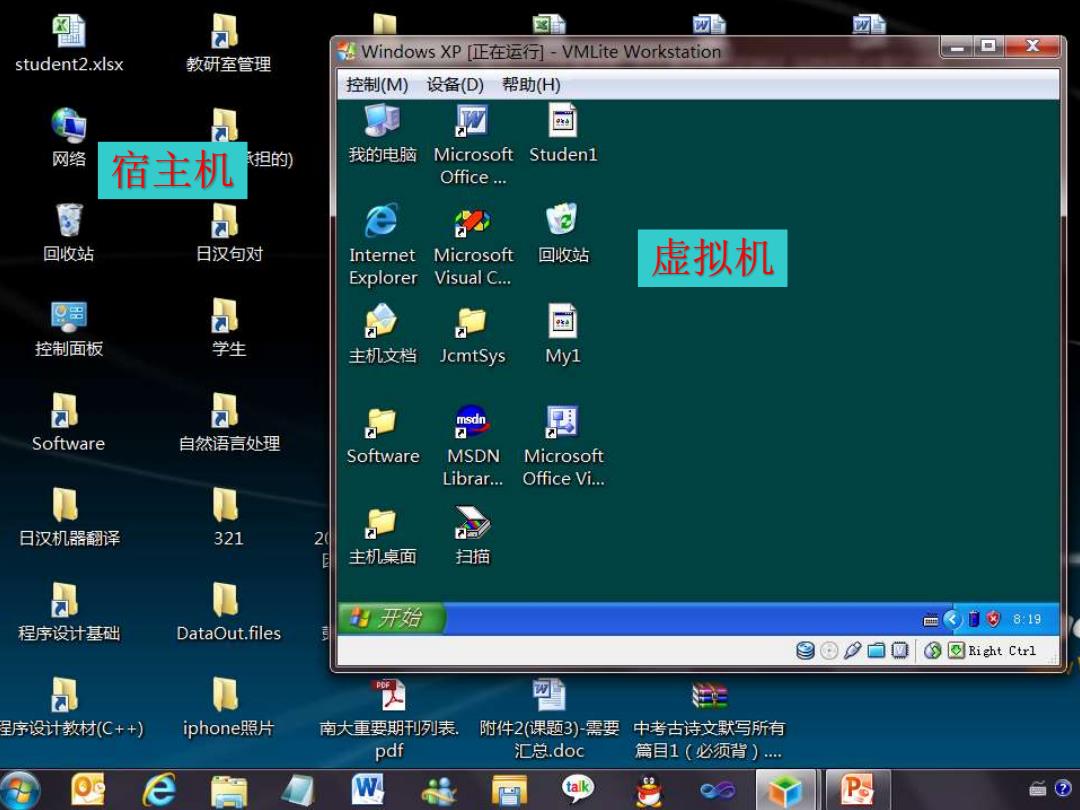Screen dimensions: 1080x810
Task: Select the DataOut.files folder on host desktop
Action: [x=229, y=613]
